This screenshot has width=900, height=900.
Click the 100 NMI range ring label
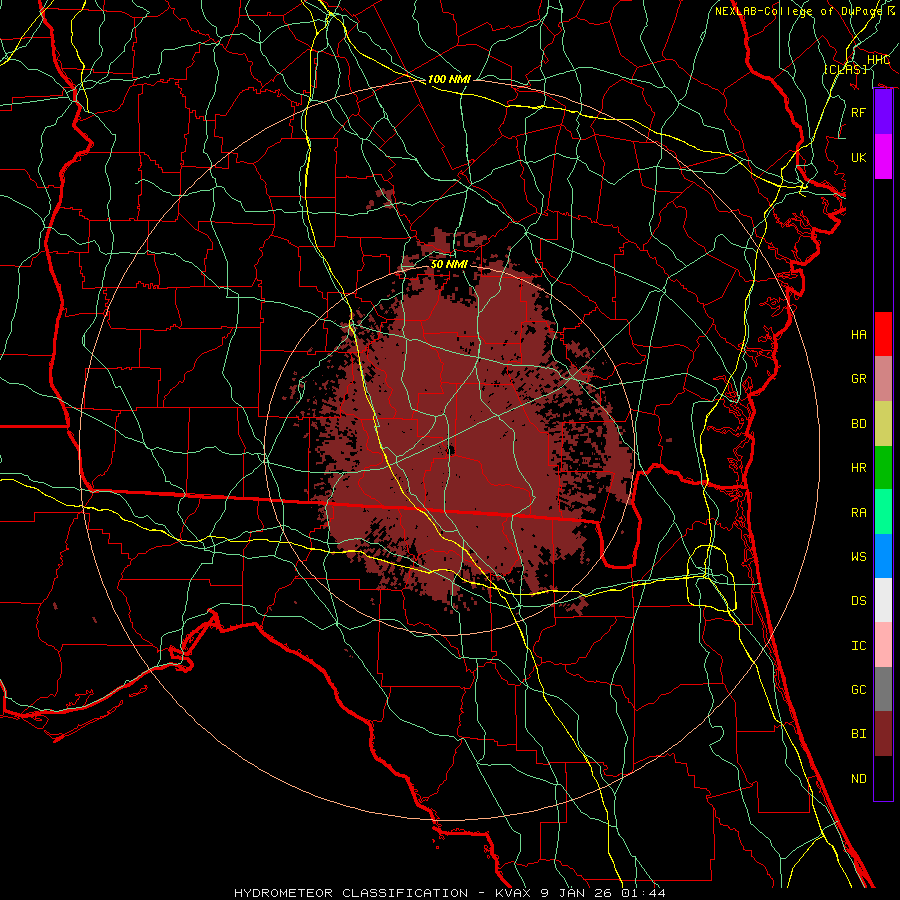tap(449, 79)
